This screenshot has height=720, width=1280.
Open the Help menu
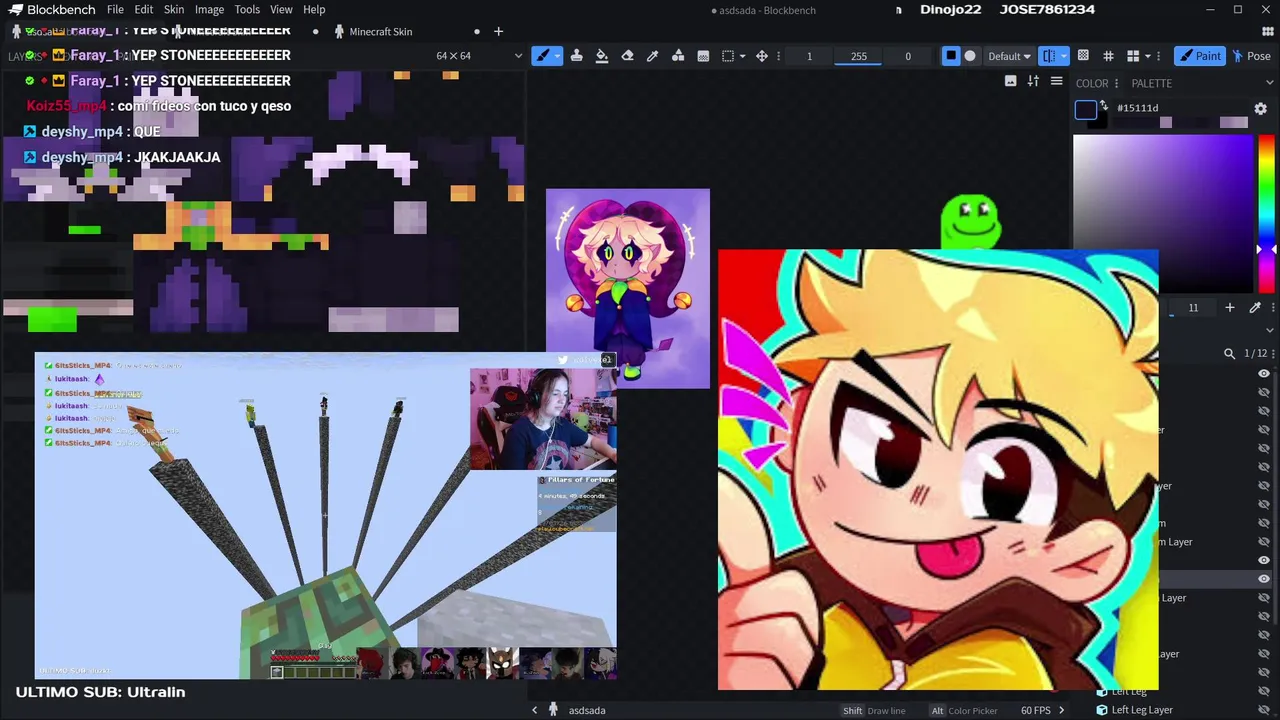point(314,10)
